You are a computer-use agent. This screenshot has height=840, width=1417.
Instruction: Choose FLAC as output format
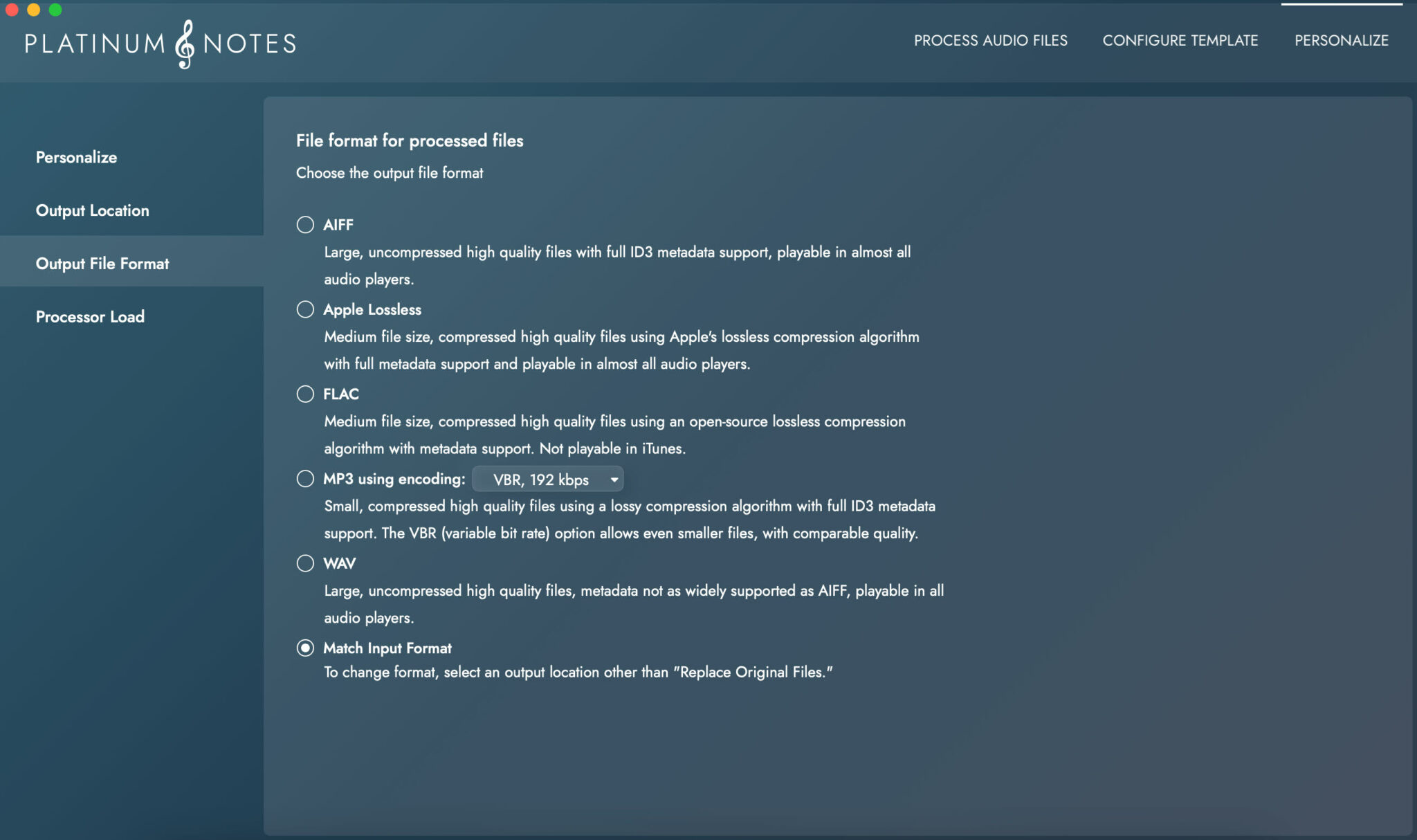tap(305, 394)
